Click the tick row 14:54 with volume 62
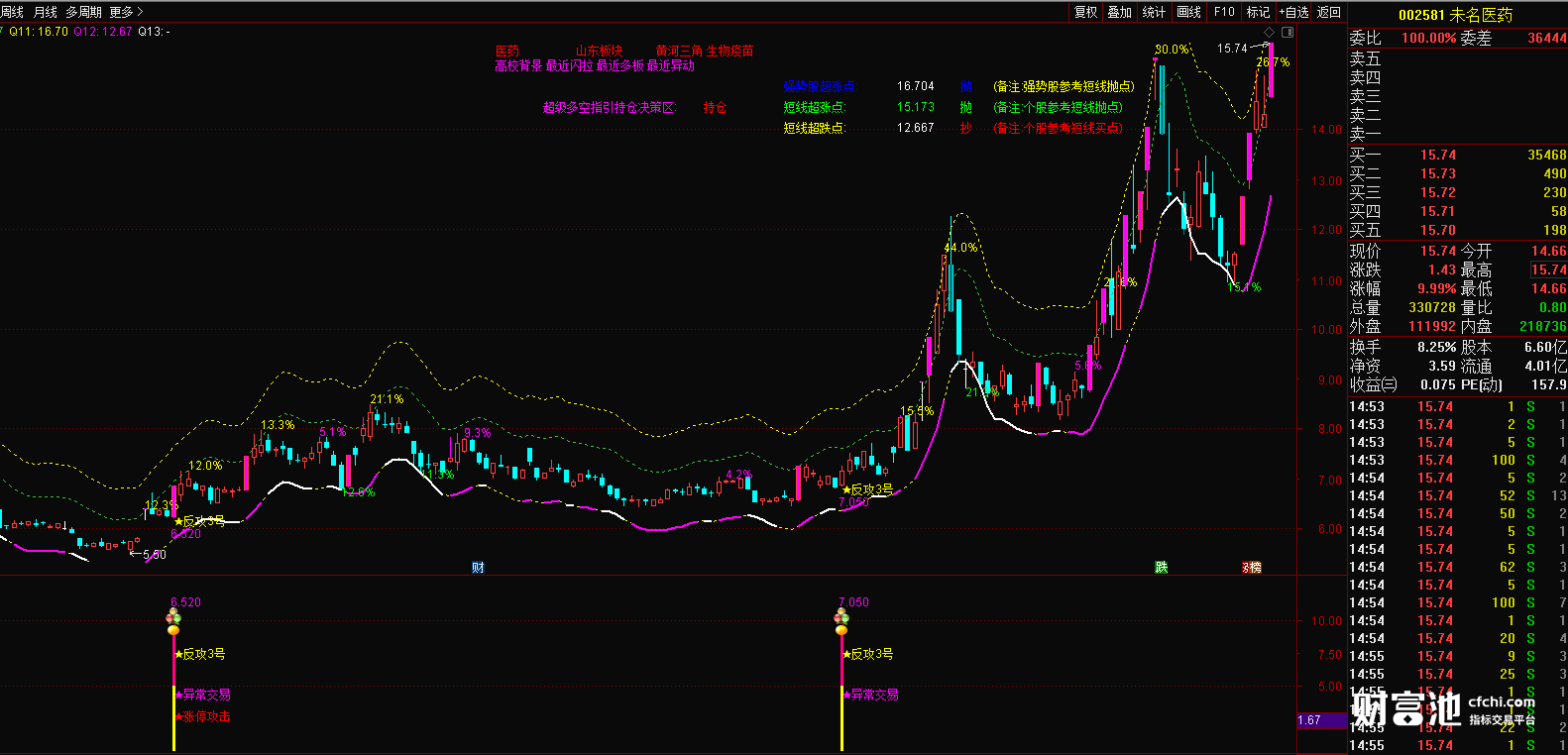Viewport: 1568px width, 755px height. click(x=1458, y=567)
